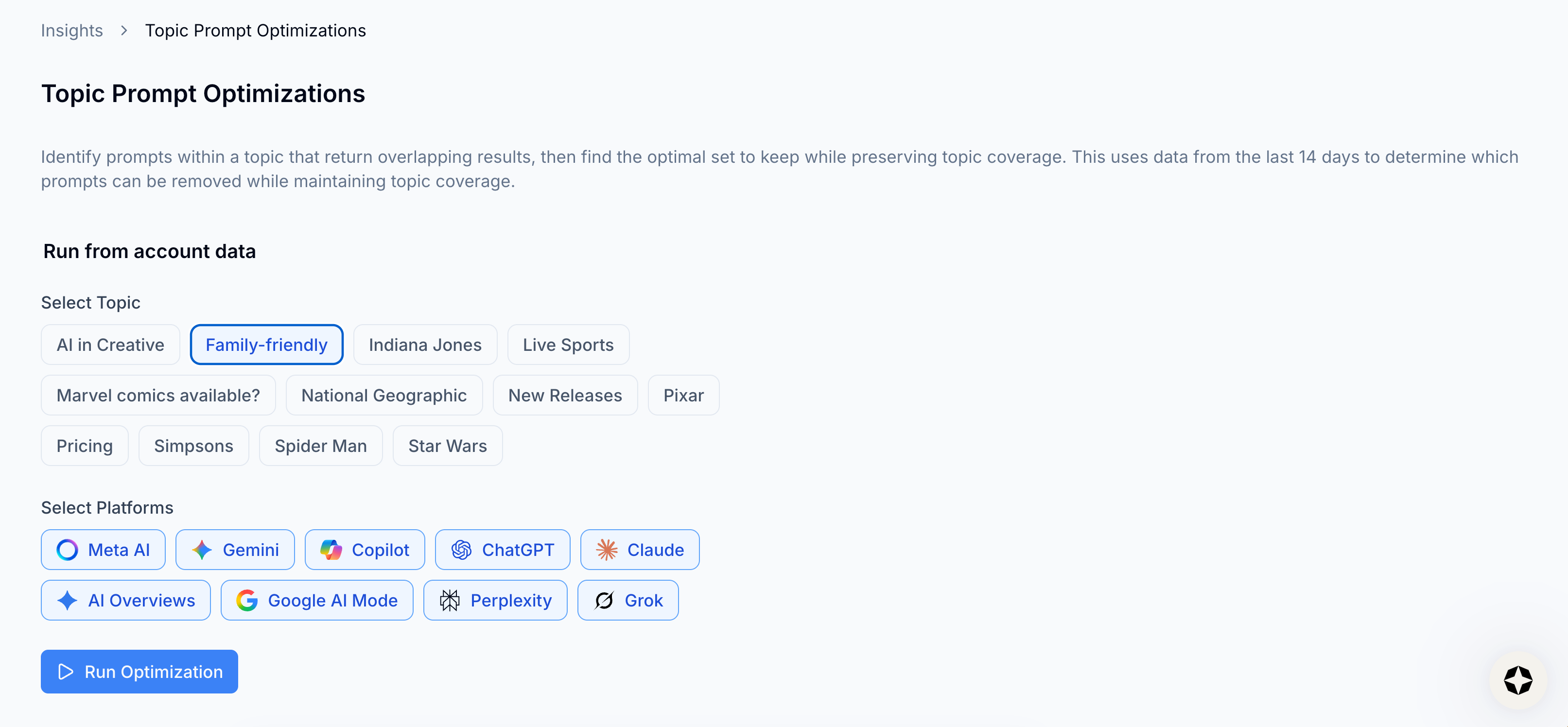Click the Grok slashed-circle icon
This screenshot has width=1568, height=727.
click(604, 601)
